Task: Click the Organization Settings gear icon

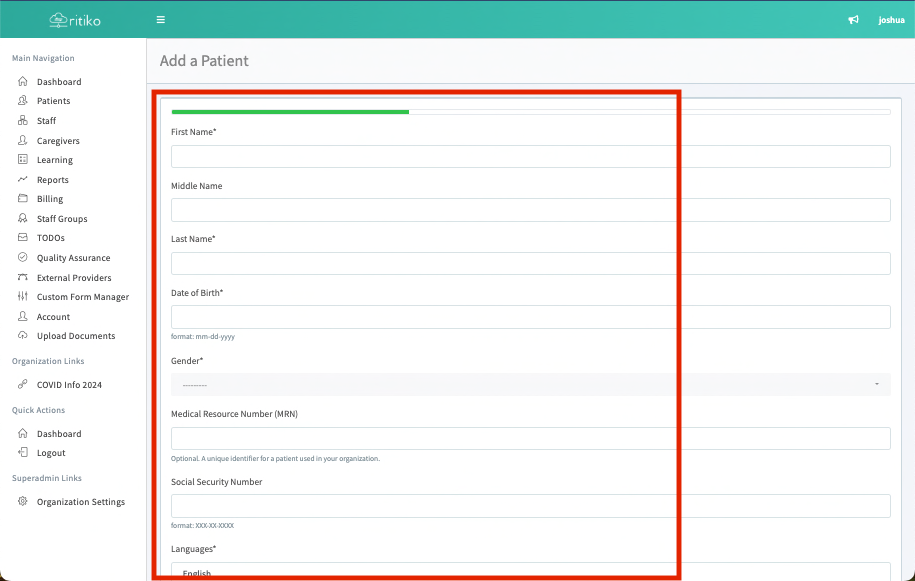Action: (23, 502)
